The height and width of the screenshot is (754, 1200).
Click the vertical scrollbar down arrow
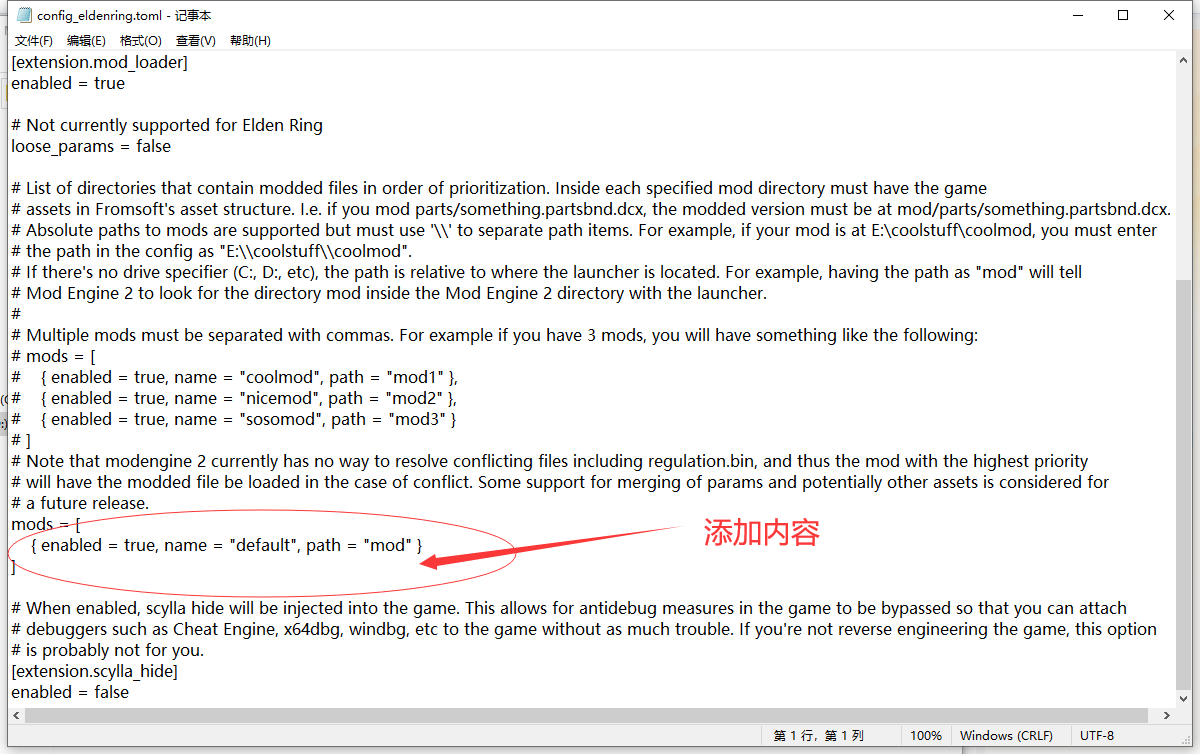point(1182,699)
